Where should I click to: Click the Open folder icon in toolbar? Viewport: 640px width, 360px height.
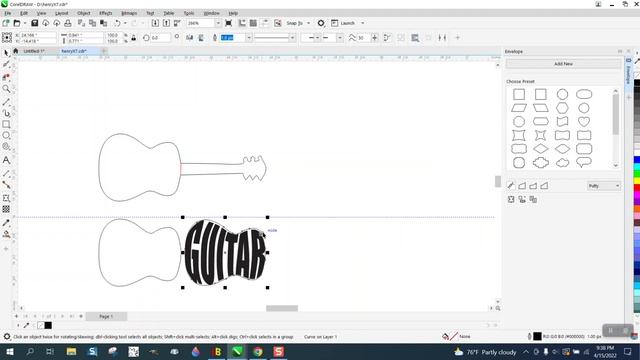[17, 23]
